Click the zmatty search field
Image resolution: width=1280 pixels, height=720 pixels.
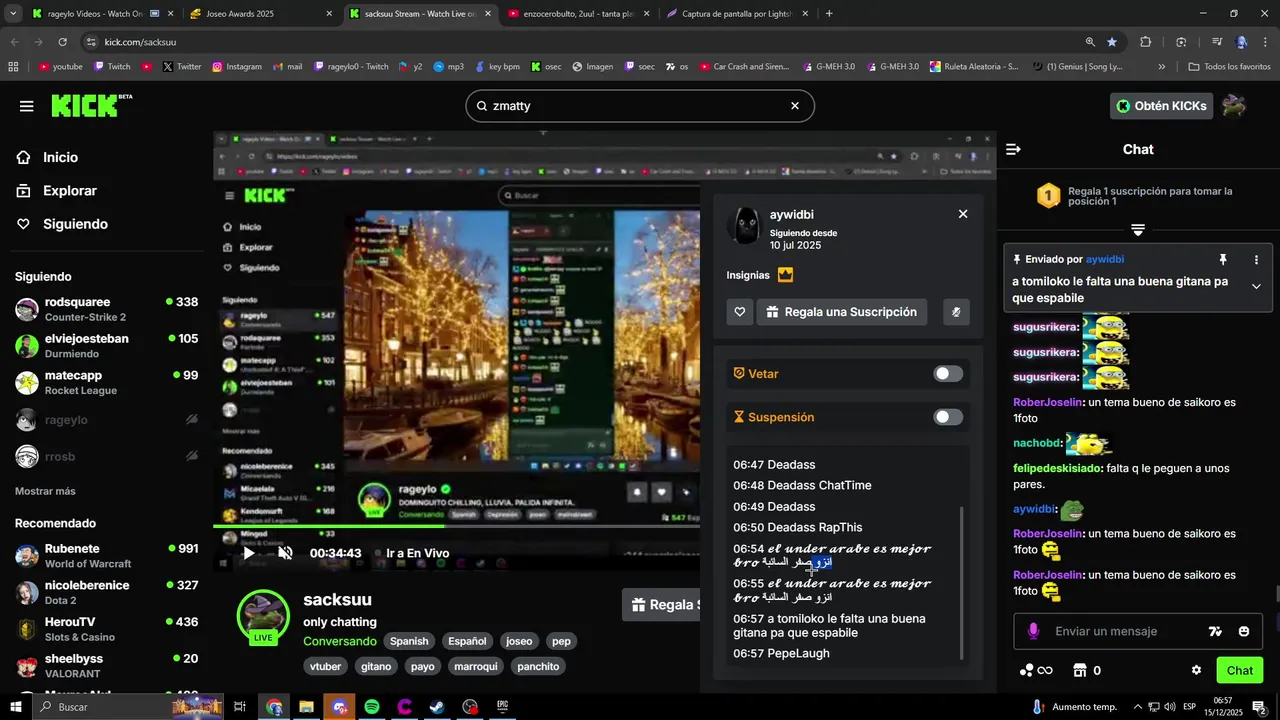(x=640, y=106)
